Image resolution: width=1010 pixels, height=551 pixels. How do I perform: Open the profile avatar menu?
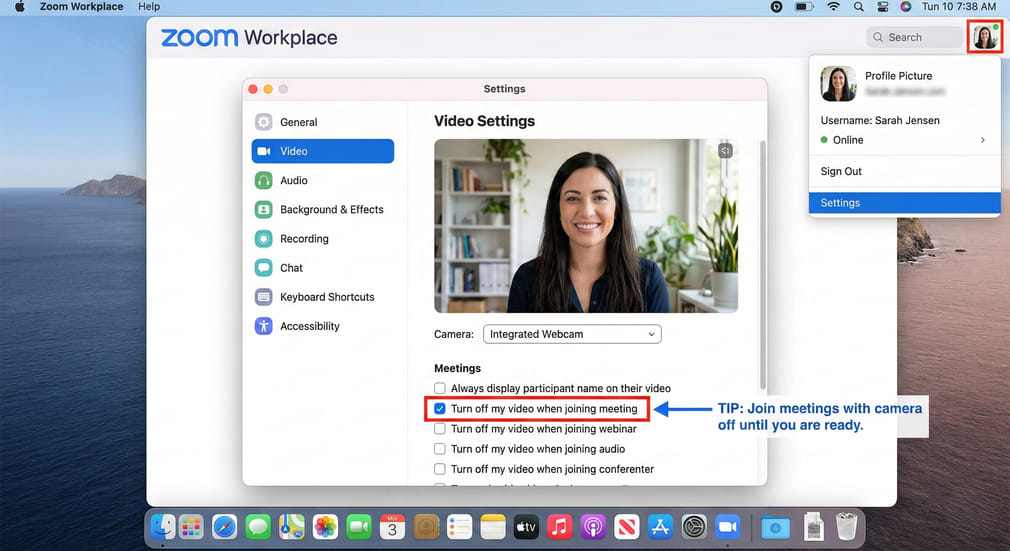985,38
